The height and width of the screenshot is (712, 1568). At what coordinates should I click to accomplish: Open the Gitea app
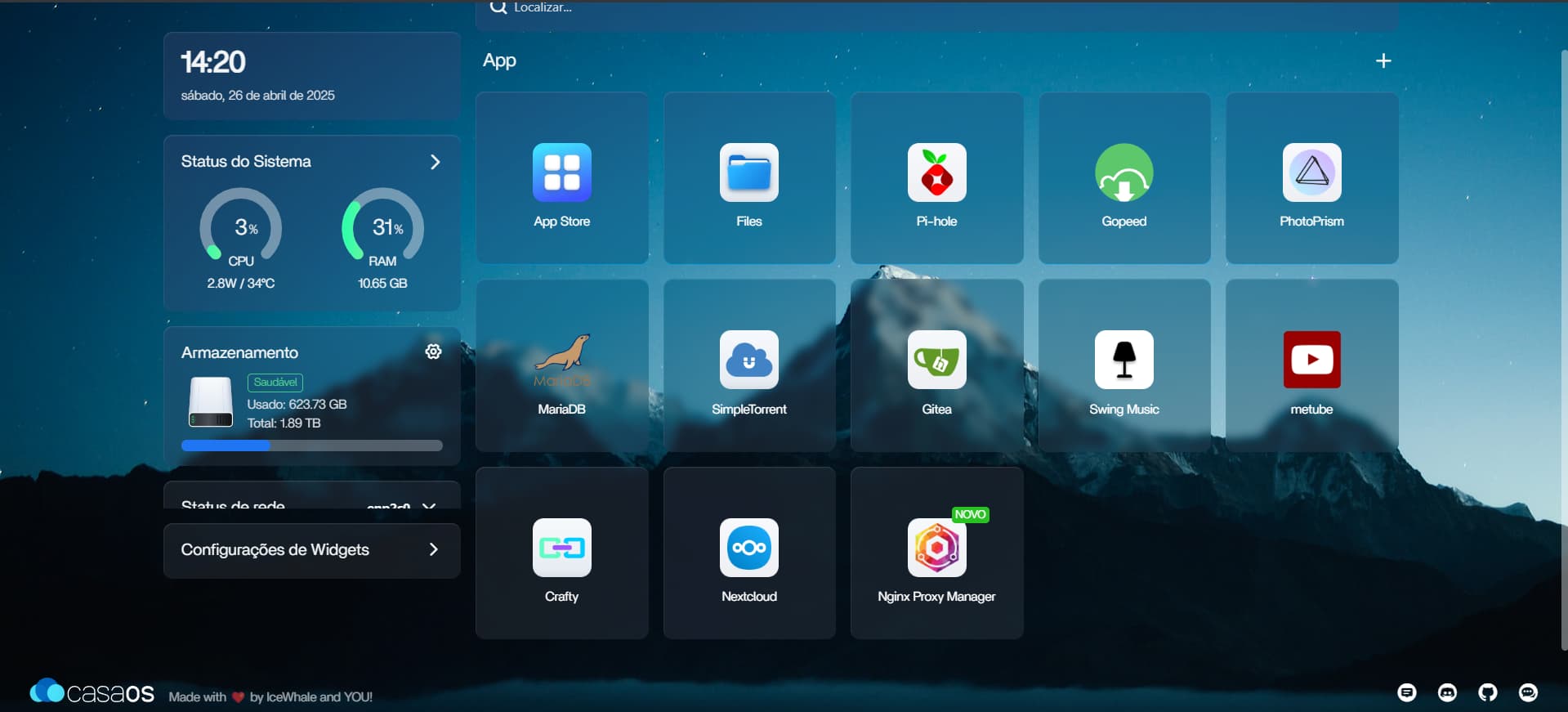pyautogui.click(x=936, y=360)
